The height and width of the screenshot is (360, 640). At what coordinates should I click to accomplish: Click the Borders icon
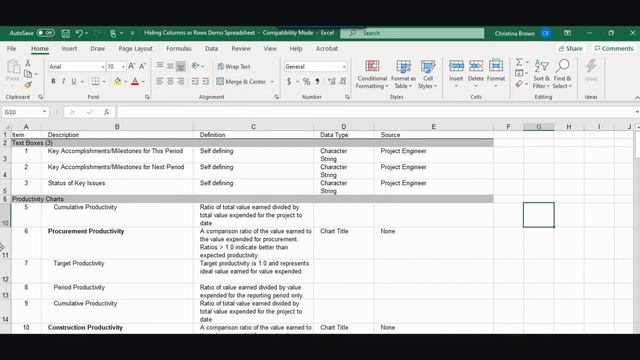point(96,82)
